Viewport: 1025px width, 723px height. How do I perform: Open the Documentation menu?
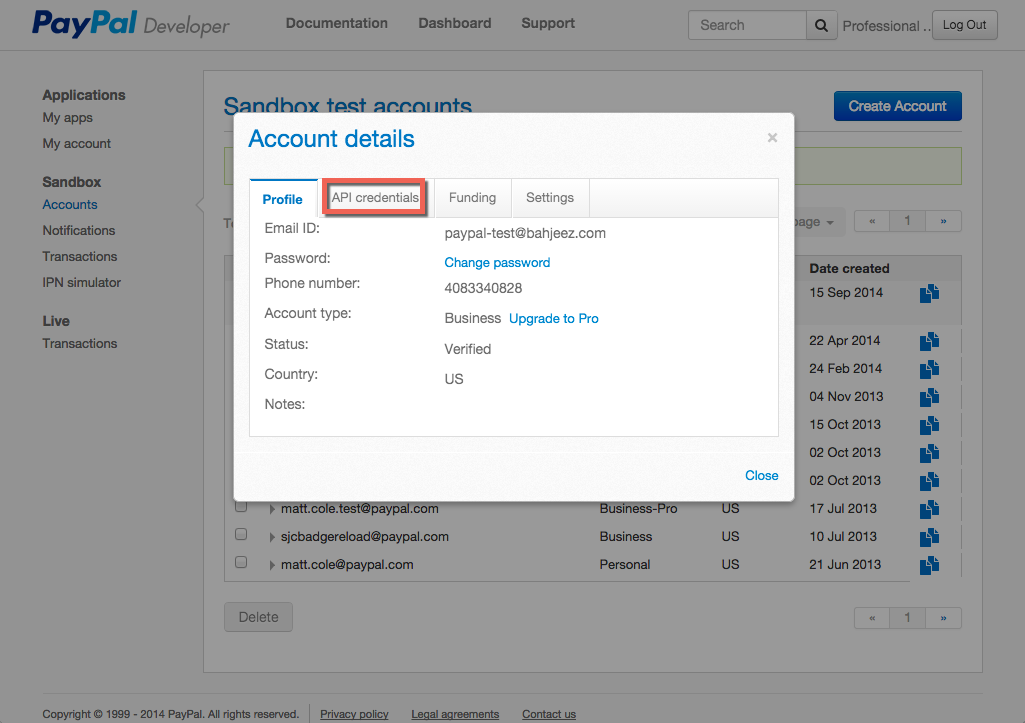(337, 24)
